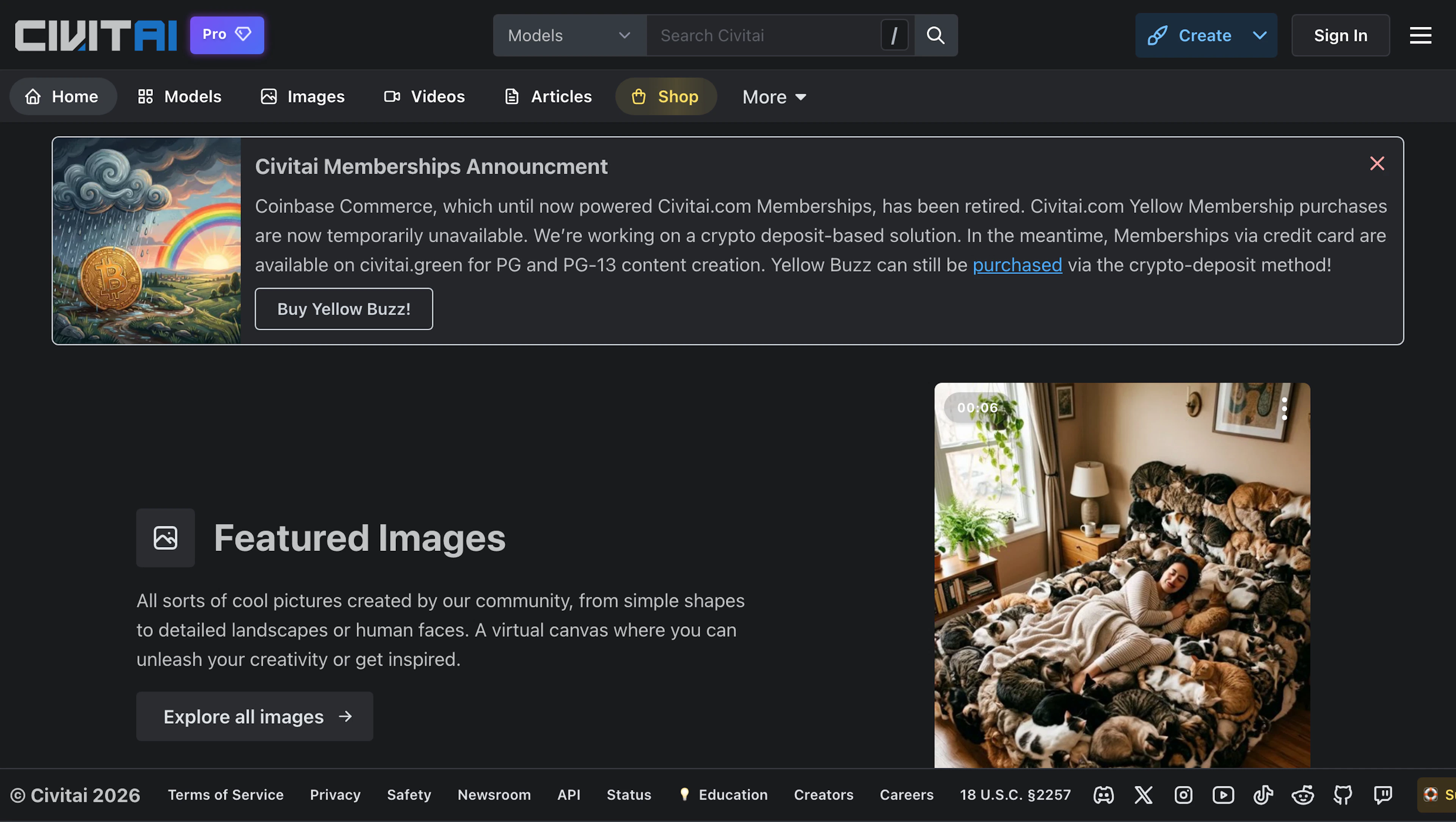Click the TikTok footer icon

(x=1263, y=795)
